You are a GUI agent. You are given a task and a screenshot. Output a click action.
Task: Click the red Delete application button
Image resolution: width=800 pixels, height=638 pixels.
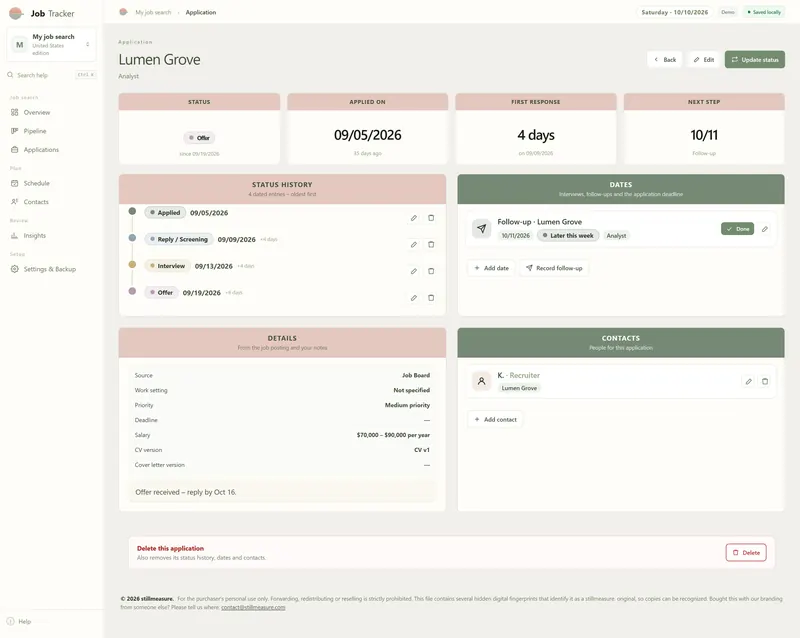[x=746, y=553]
